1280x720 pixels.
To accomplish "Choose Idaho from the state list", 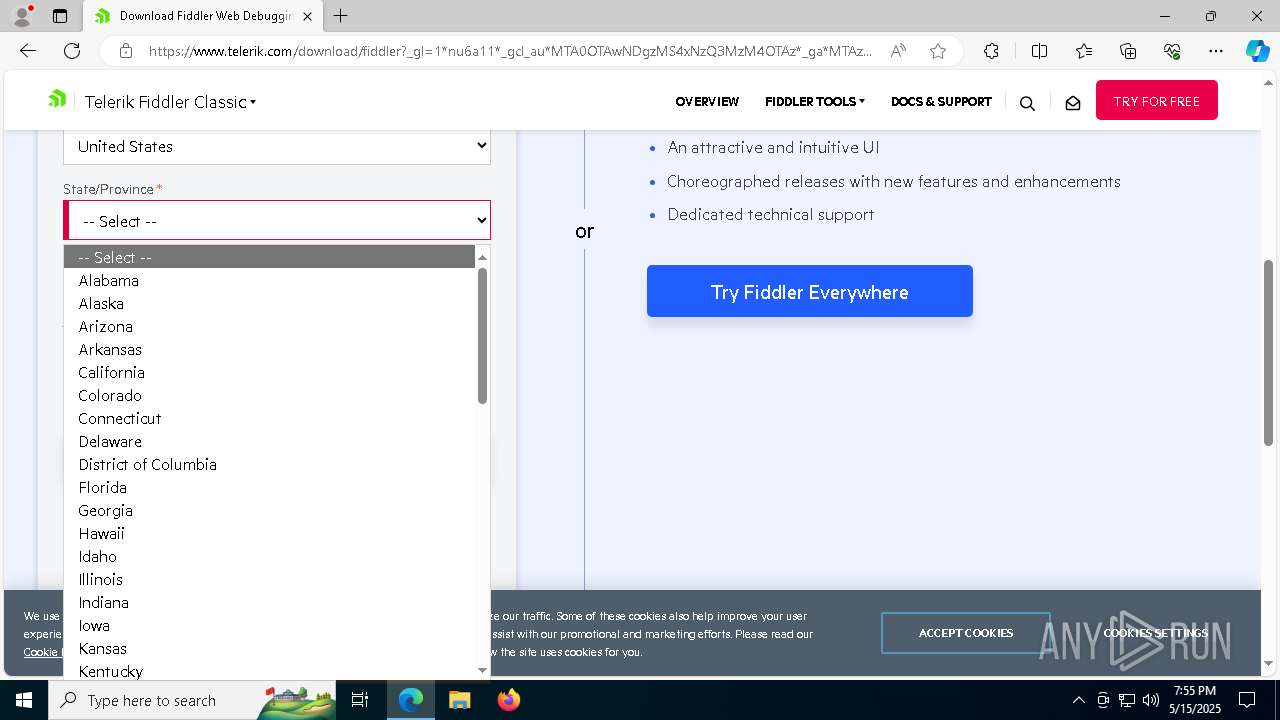I will [269, 556].
